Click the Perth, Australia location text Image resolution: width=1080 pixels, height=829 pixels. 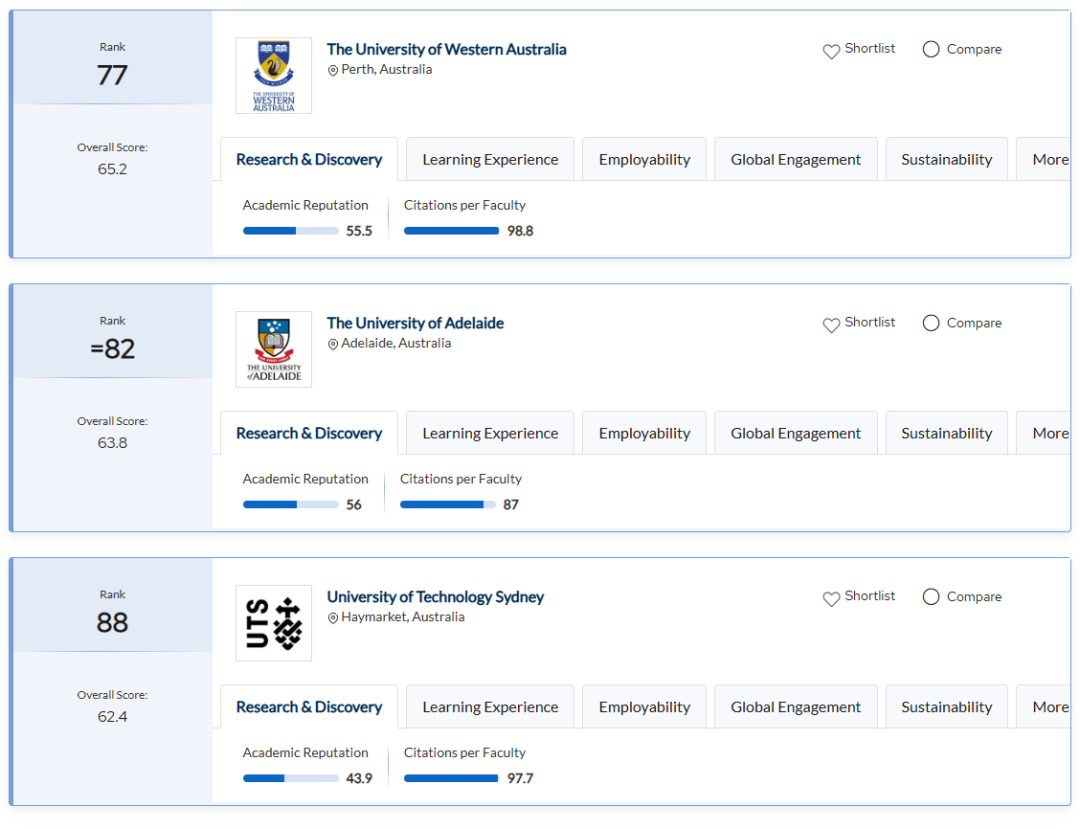[x=386, y=70]
